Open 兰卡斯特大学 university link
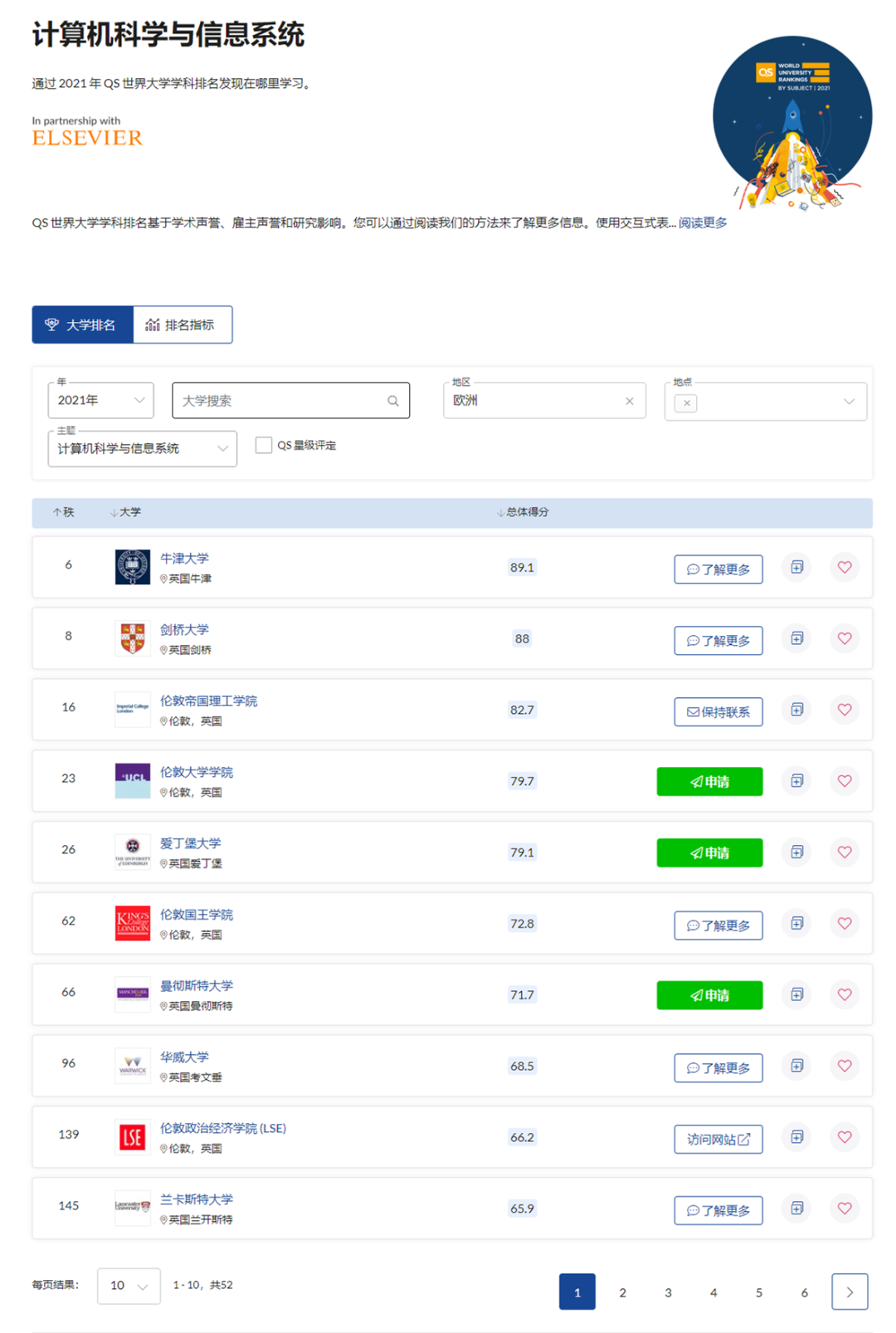 click(197, 1200)
